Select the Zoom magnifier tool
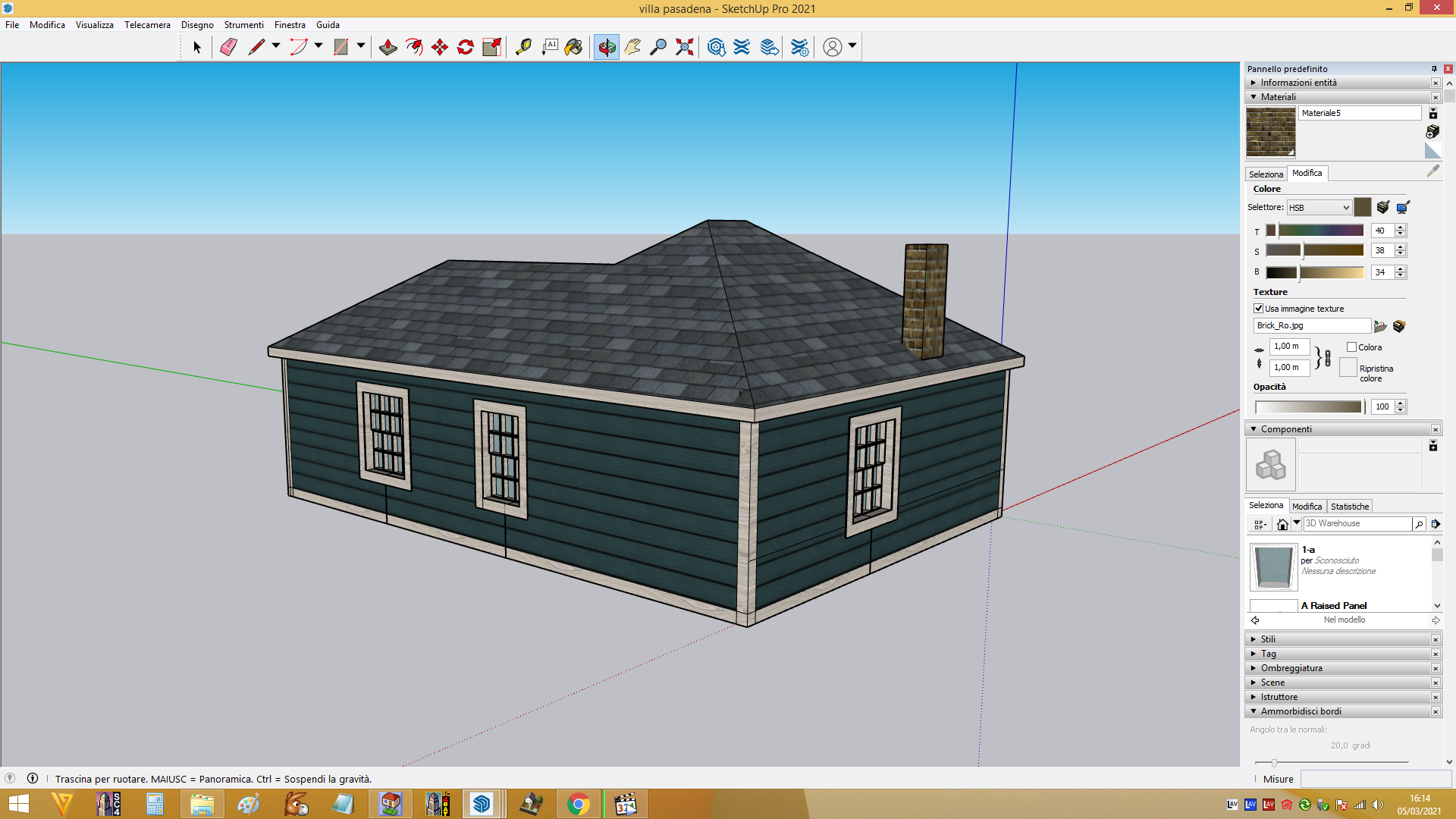The width and height of the screenshot is (1456, 819). pyautogui.click(x=658, y=47)
